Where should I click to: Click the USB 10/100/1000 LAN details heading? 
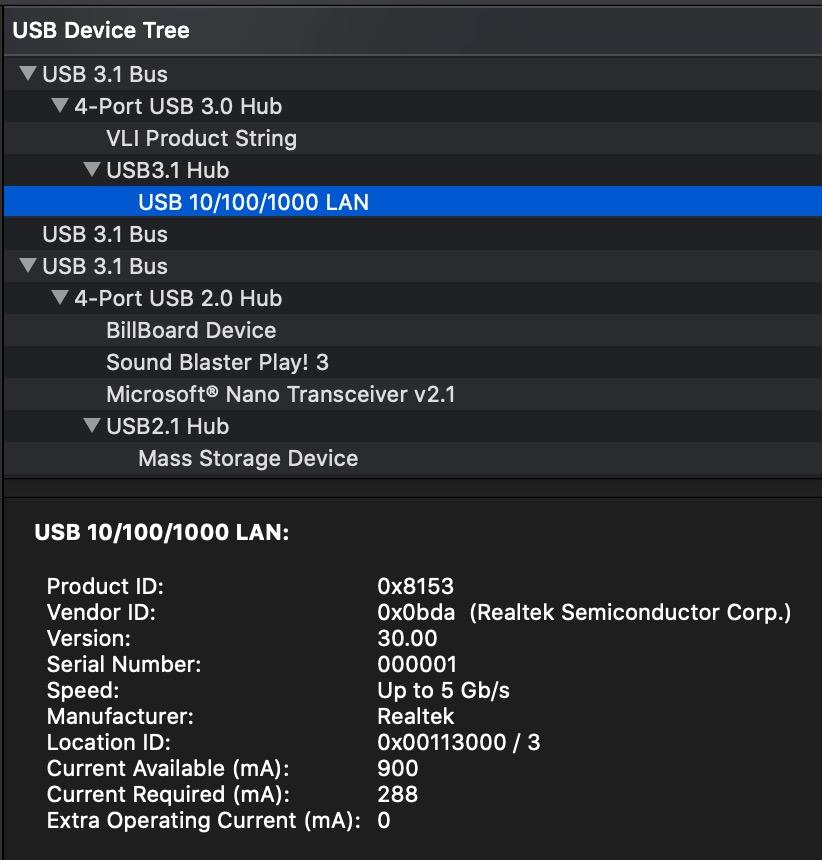[161, 532]
